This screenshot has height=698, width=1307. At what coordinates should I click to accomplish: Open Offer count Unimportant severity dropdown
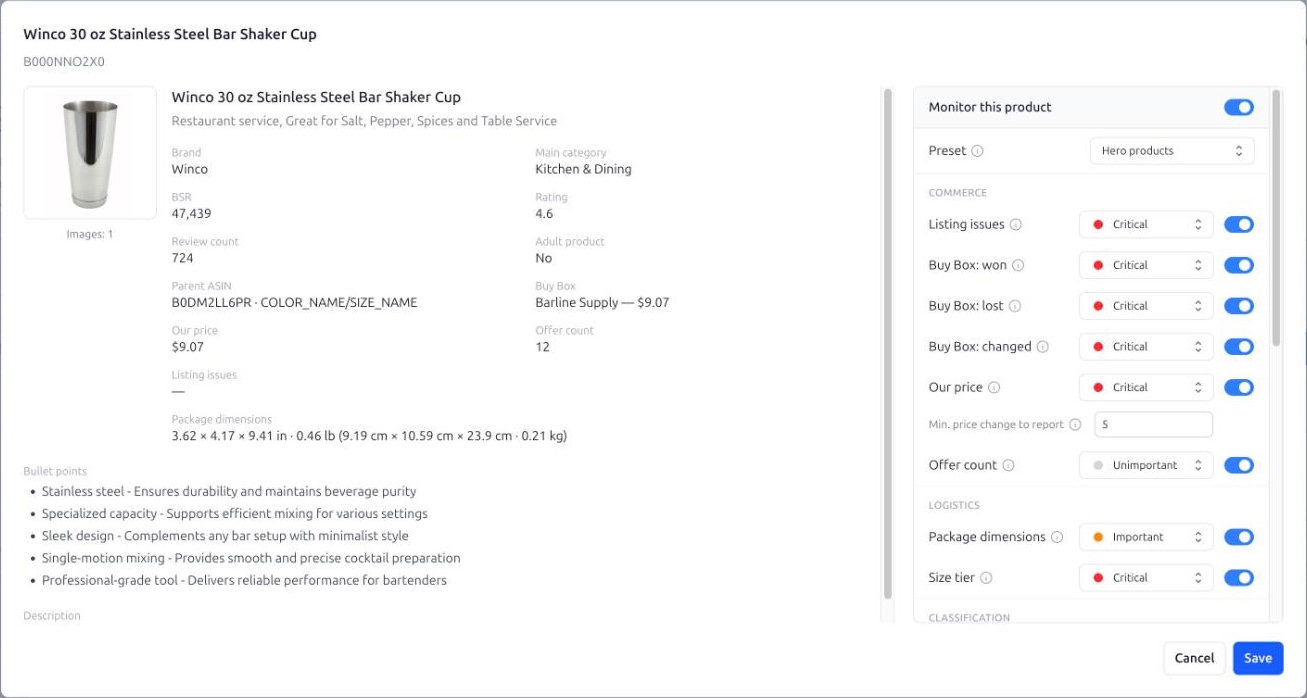[1146, 465]
